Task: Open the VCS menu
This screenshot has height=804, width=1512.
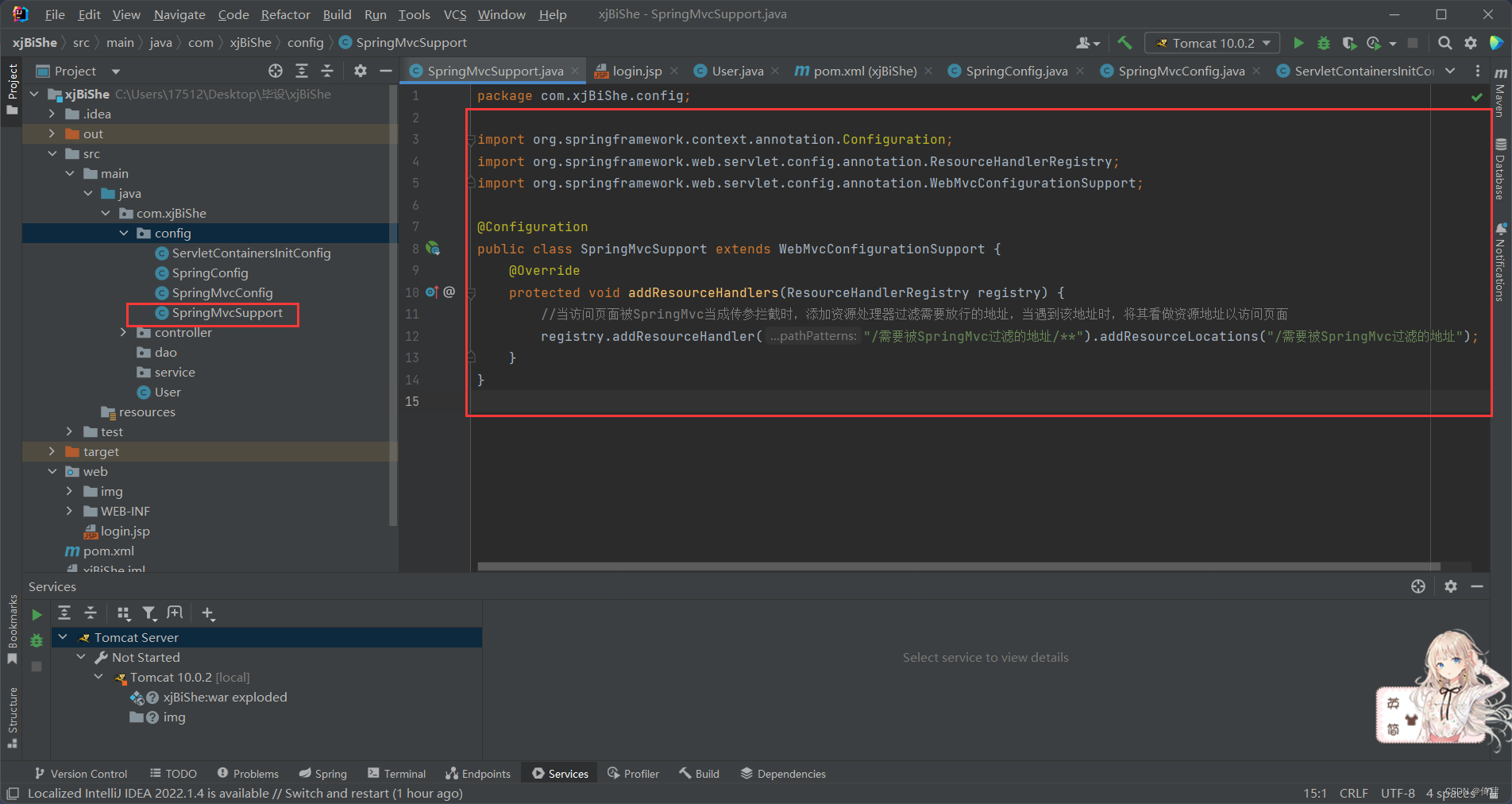Action: tap(454, 14)
